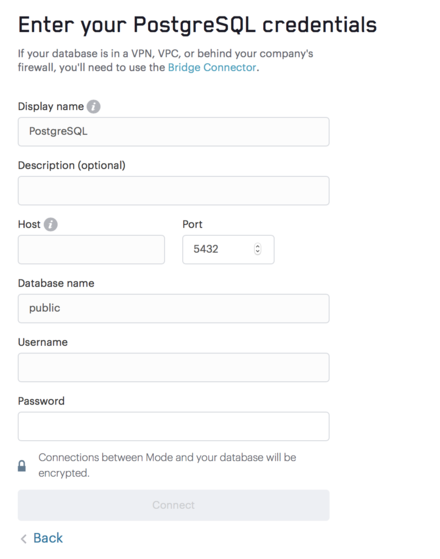Go back using the Back link
The height and width of the screenshot is (559, 440).
coord(48,538)
